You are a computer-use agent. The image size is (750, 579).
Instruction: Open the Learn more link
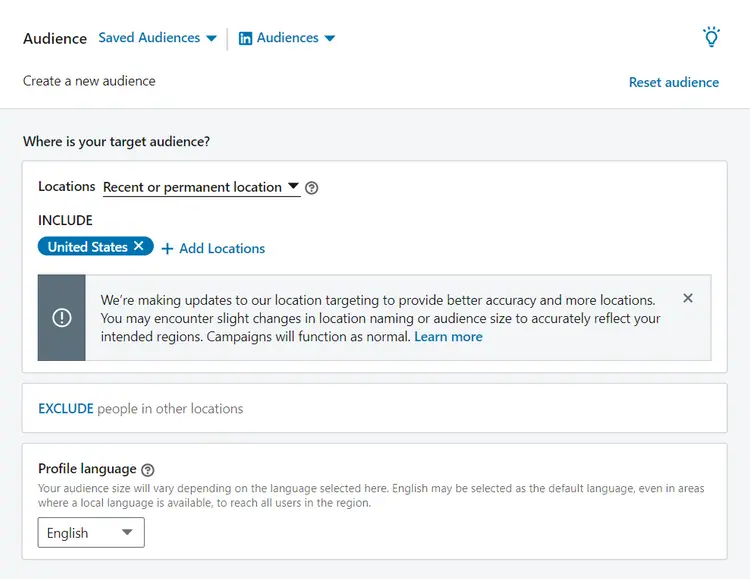point(448,337)
